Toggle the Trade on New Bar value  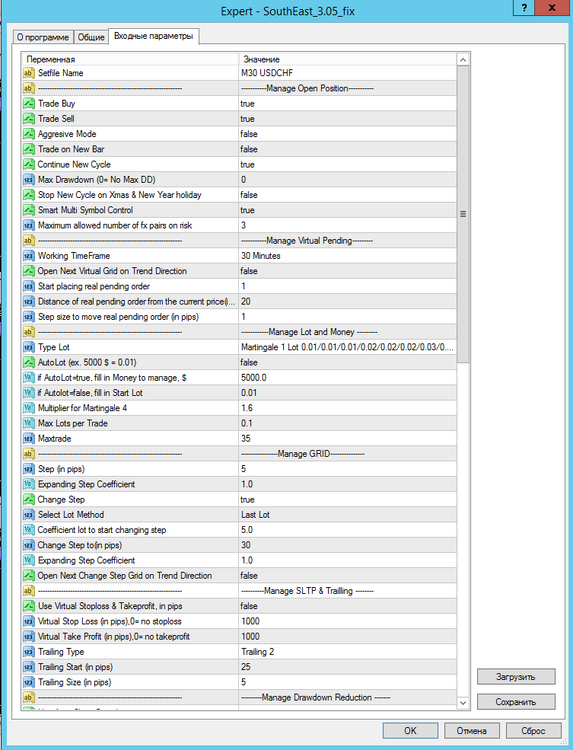347,149
